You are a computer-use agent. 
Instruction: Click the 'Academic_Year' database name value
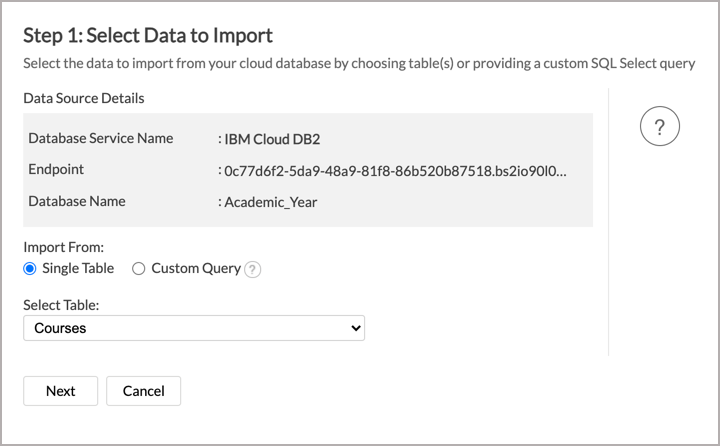coord(270,202)
